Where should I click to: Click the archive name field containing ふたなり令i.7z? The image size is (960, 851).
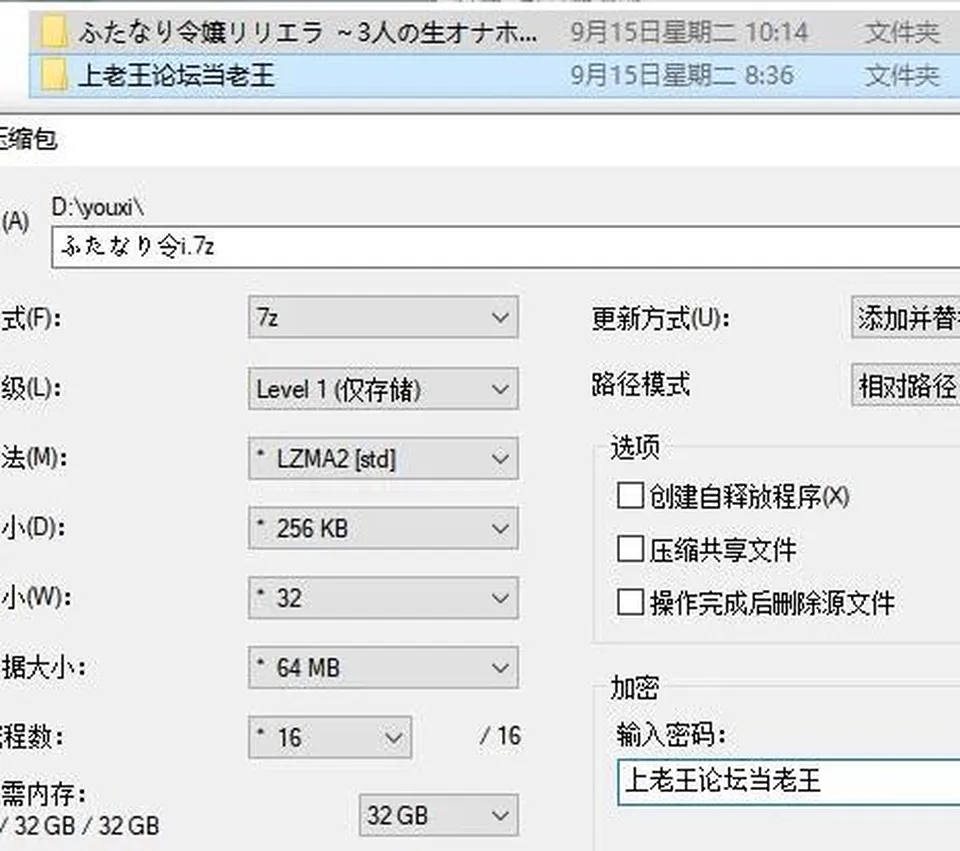click(x=506, y=247)
